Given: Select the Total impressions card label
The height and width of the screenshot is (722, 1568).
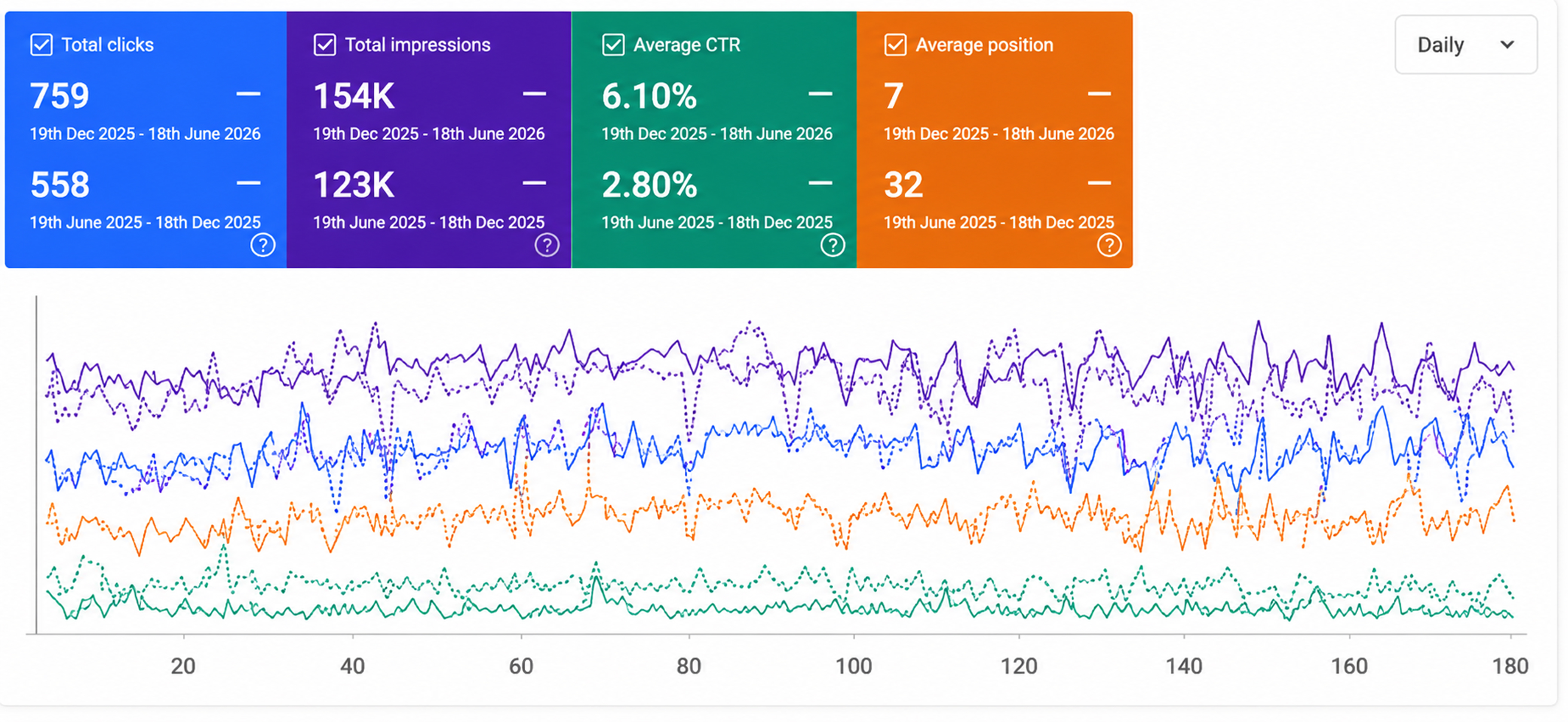Looking at the screenshot, I should pos(418,45).
